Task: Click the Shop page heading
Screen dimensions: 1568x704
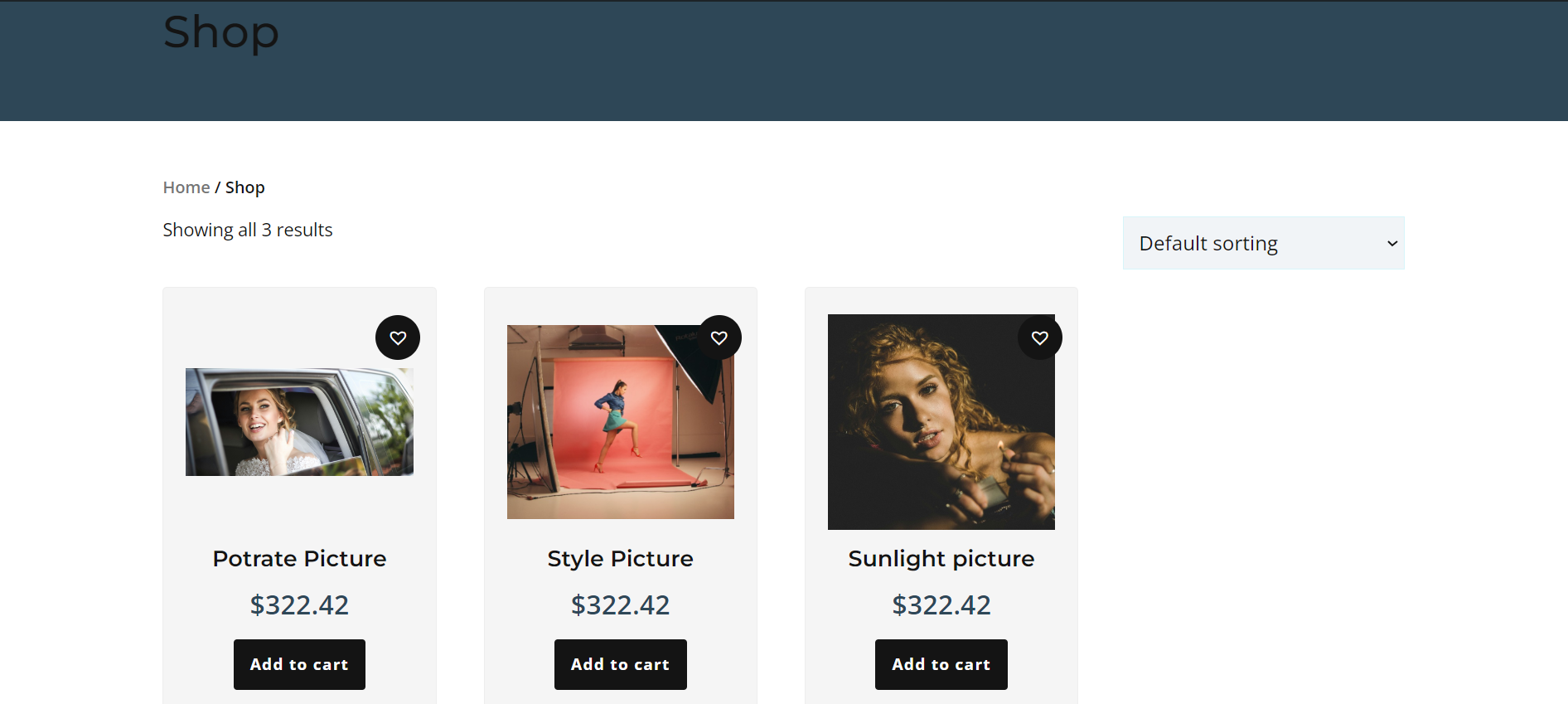Action: click(220, 32)
